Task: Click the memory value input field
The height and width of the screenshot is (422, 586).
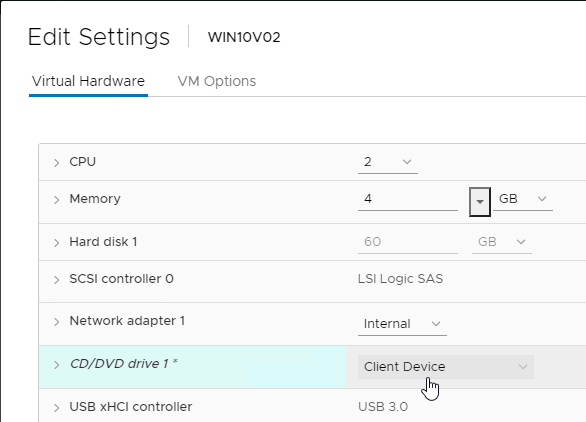Action: coord(408,199)
